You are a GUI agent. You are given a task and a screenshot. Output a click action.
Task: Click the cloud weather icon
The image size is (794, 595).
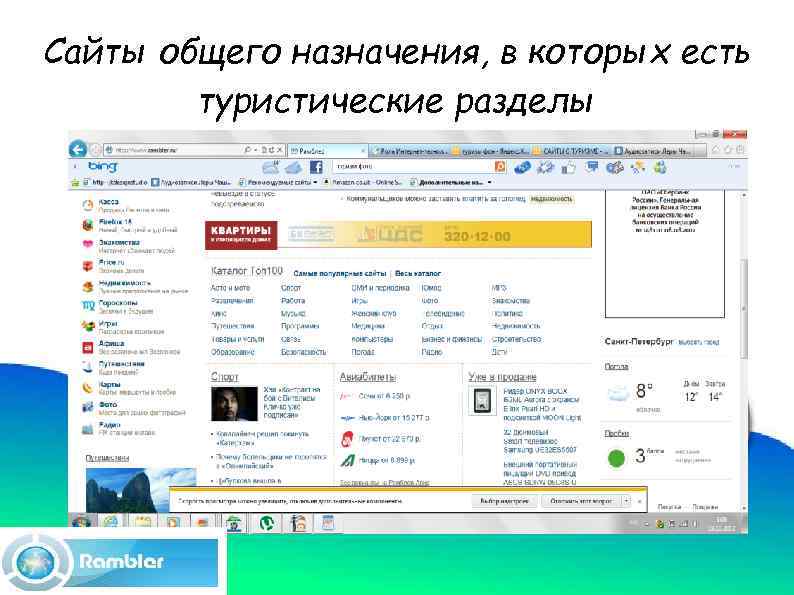(x=618, y=393)
